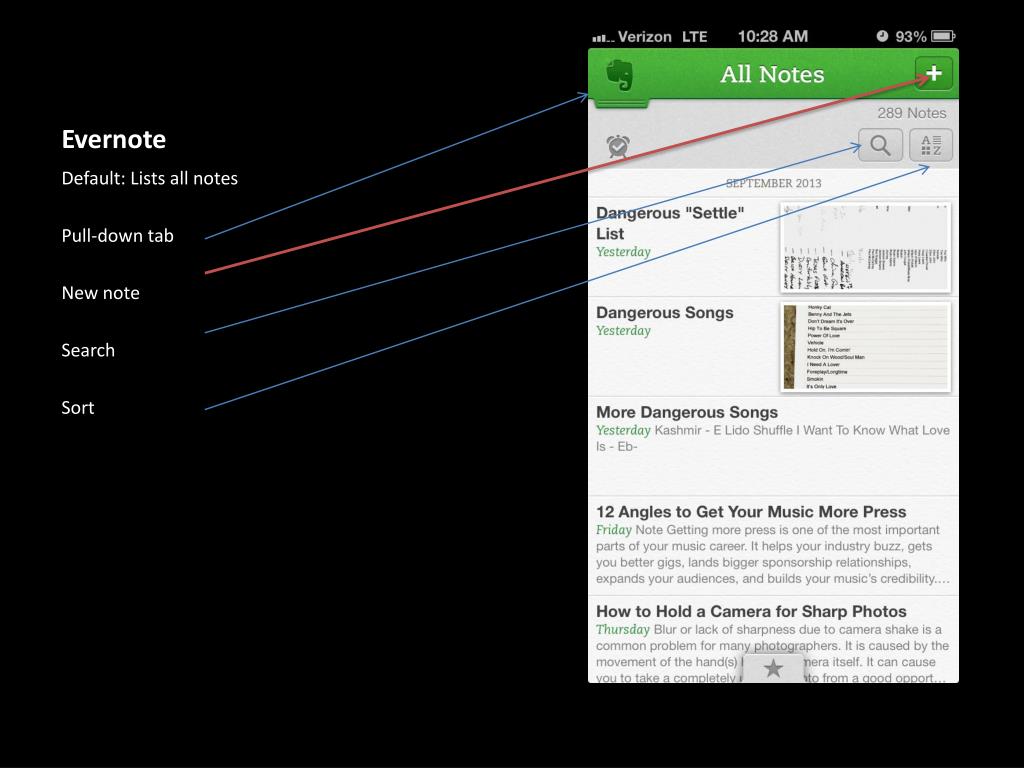The height and width of the screenshot is (768, 1024).
Task: Click the New note label
Action: click(x=101, y=293)
